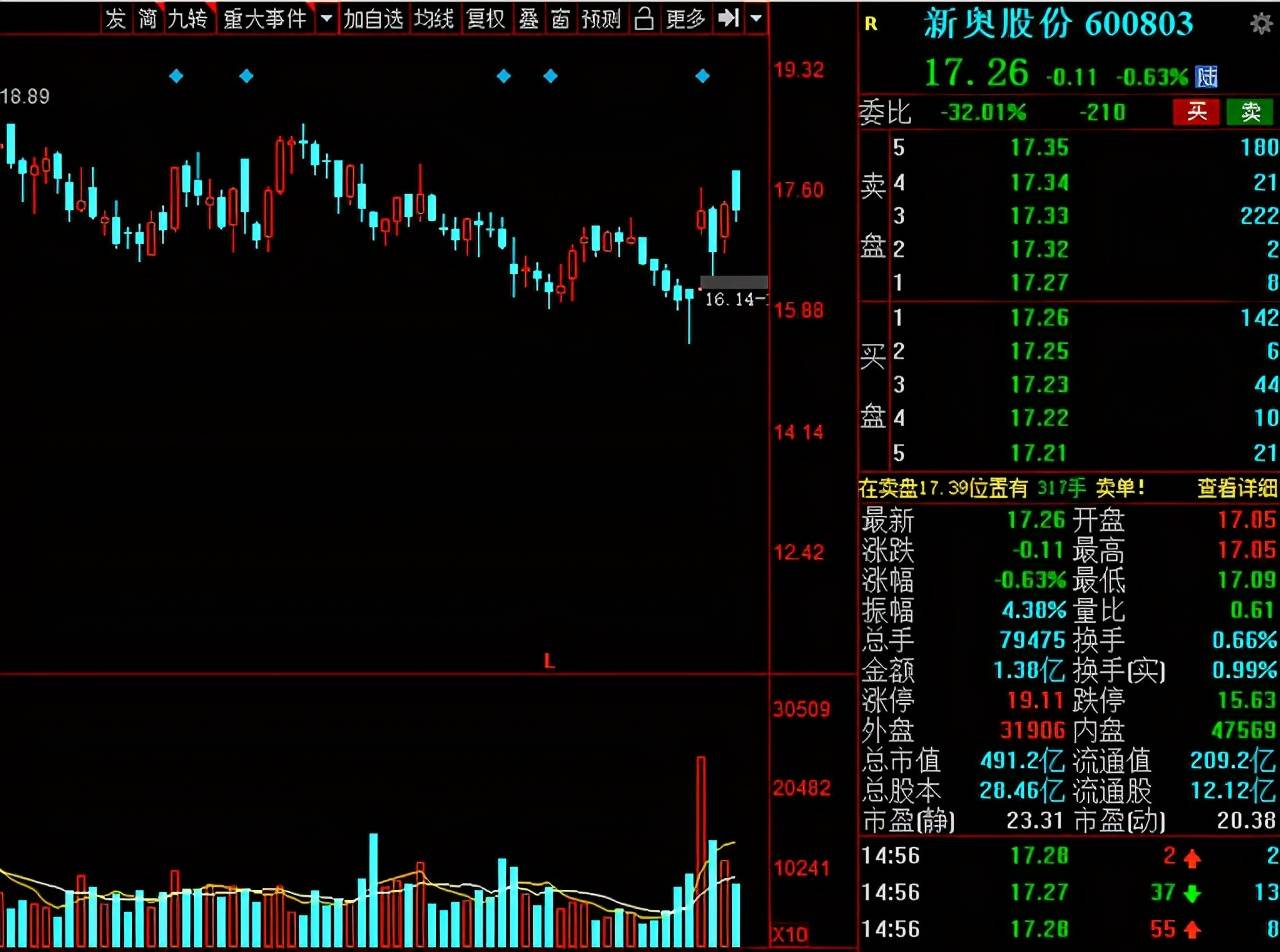Click the red 买 buy button
Image resolution: width=1280 pixels, height=952 pixels.
(1197, 112)
